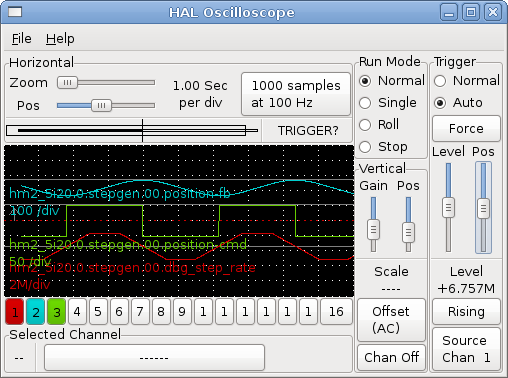Set Trigger mode to Normal
Image resolution: width=508 pixels, height=378 pixels.
pos(467,81)
